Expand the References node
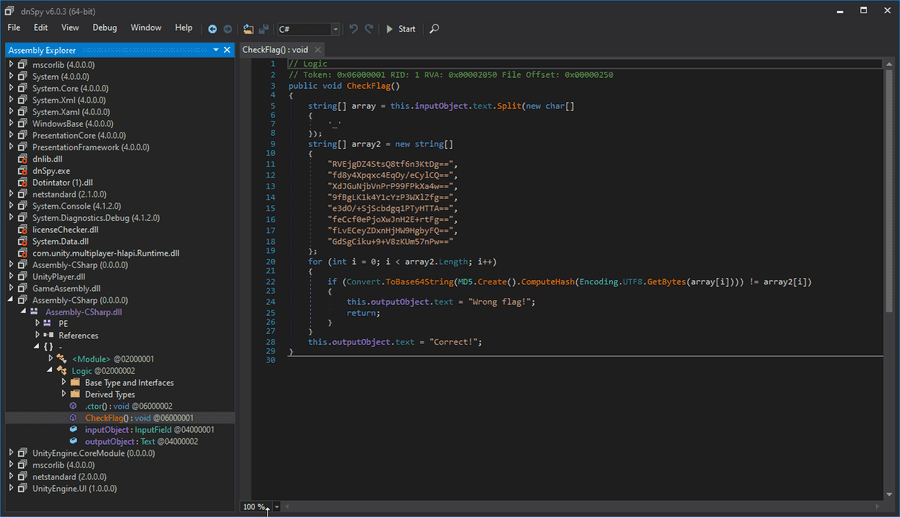The image size is (900, 517). point(38,335)
